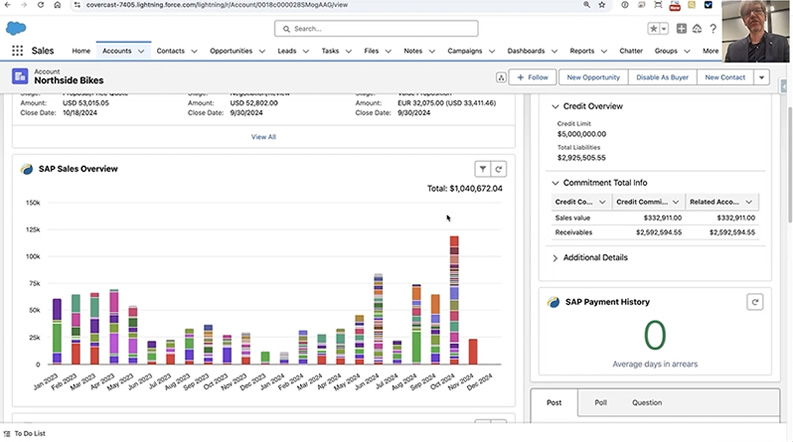Click the browser back arrow
Image resolution: width=793 pixels, height=442 pixels.
[x=8, y=5]
